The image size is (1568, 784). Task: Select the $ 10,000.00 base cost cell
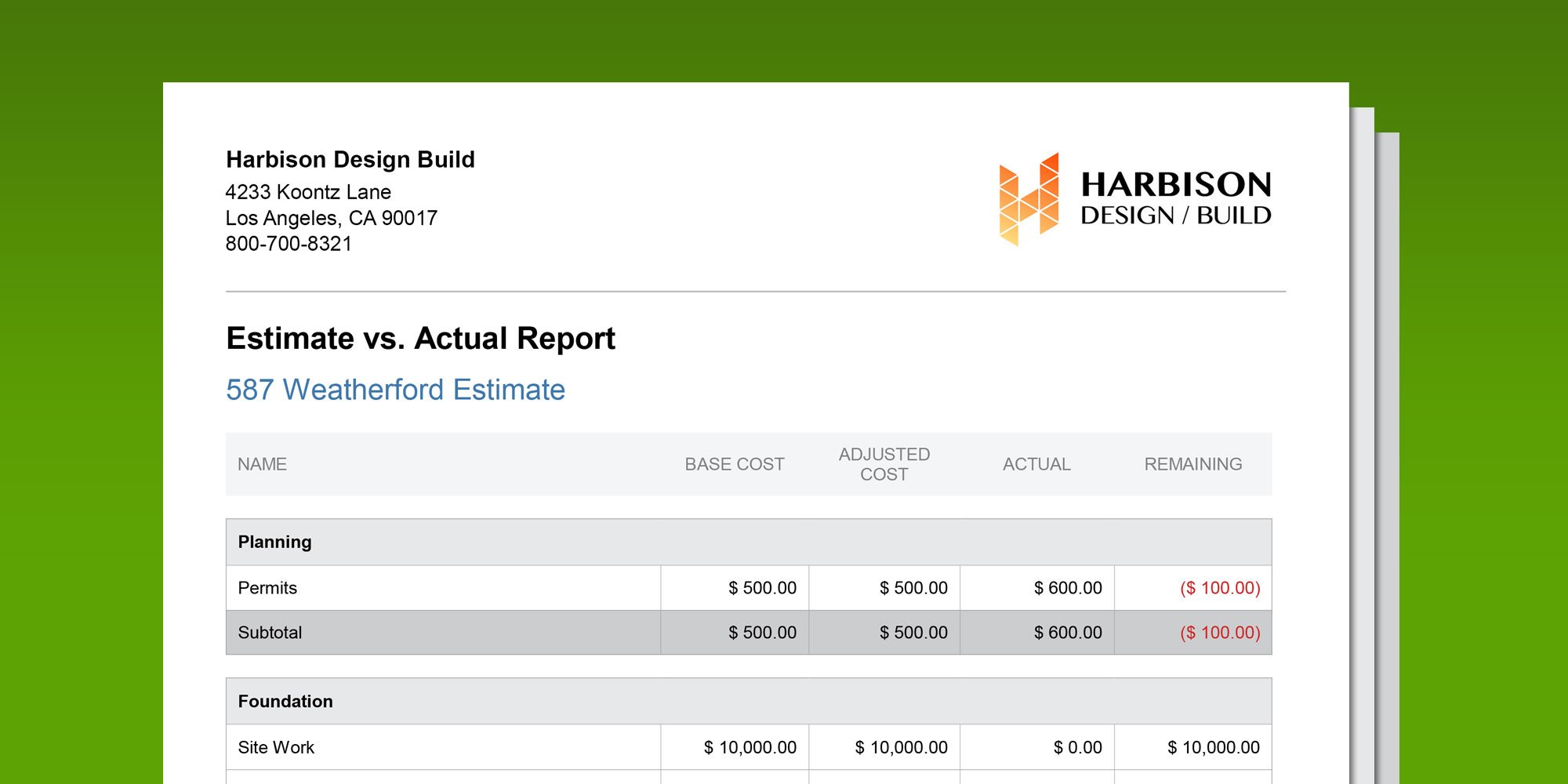point(750,746)
